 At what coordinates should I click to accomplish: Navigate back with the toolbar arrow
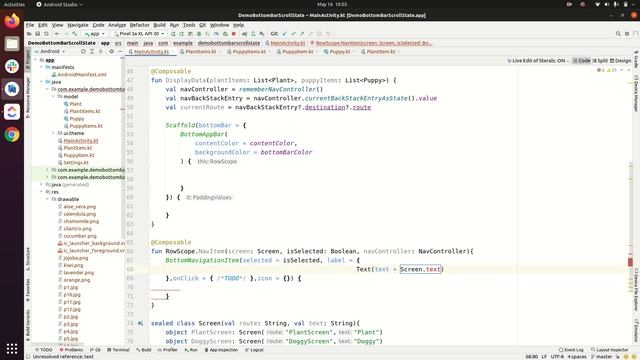point(57,34)
